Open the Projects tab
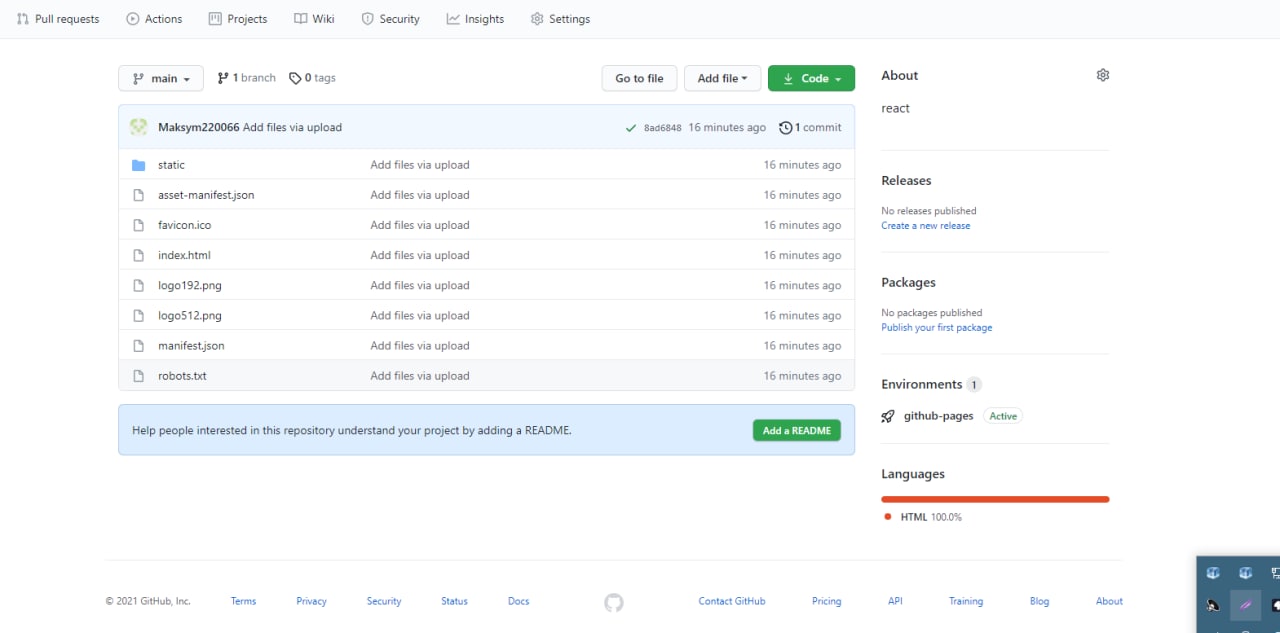 click(238, 19)
